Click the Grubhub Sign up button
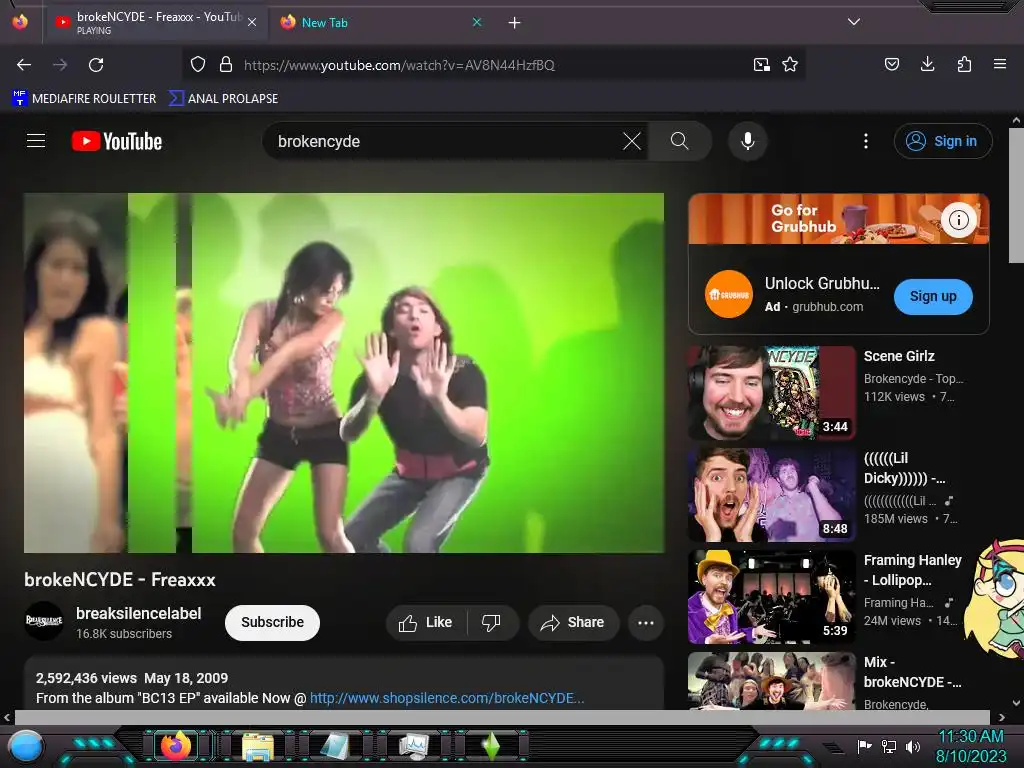The height and width of the screenshot is (768, 1024). [933, 296]
